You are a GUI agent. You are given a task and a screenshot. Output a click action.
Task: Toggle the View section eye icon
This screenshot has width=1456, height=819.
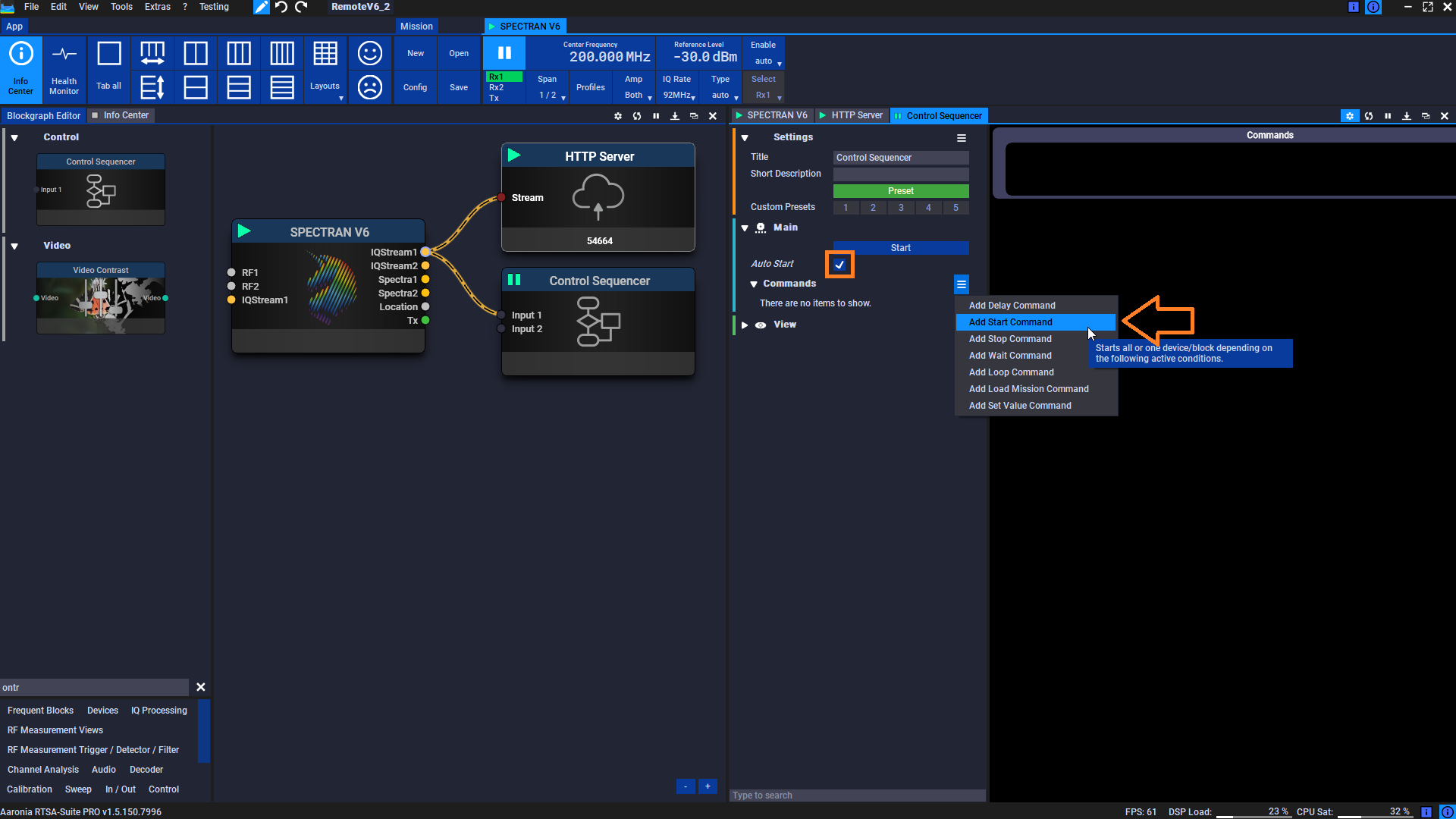(x=761, y=325)
